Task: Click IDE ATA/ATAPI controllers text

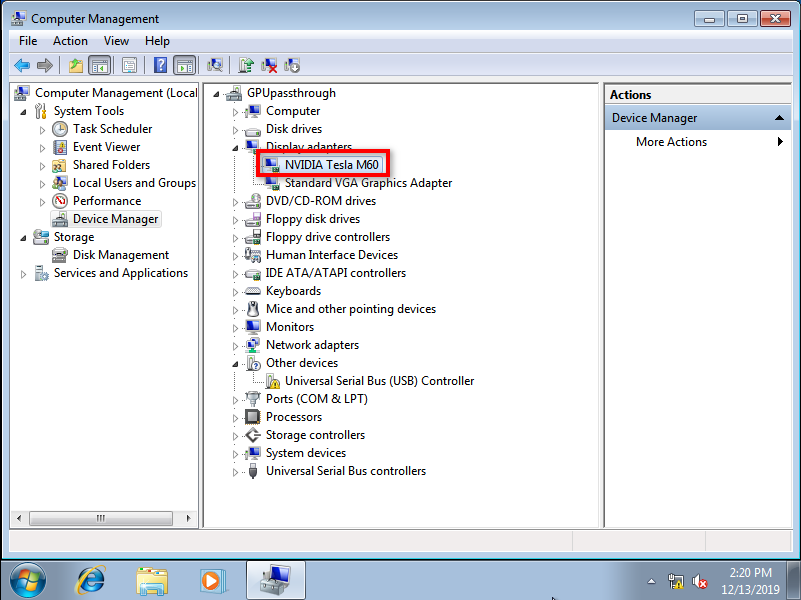Action: [x=336, y=273]
